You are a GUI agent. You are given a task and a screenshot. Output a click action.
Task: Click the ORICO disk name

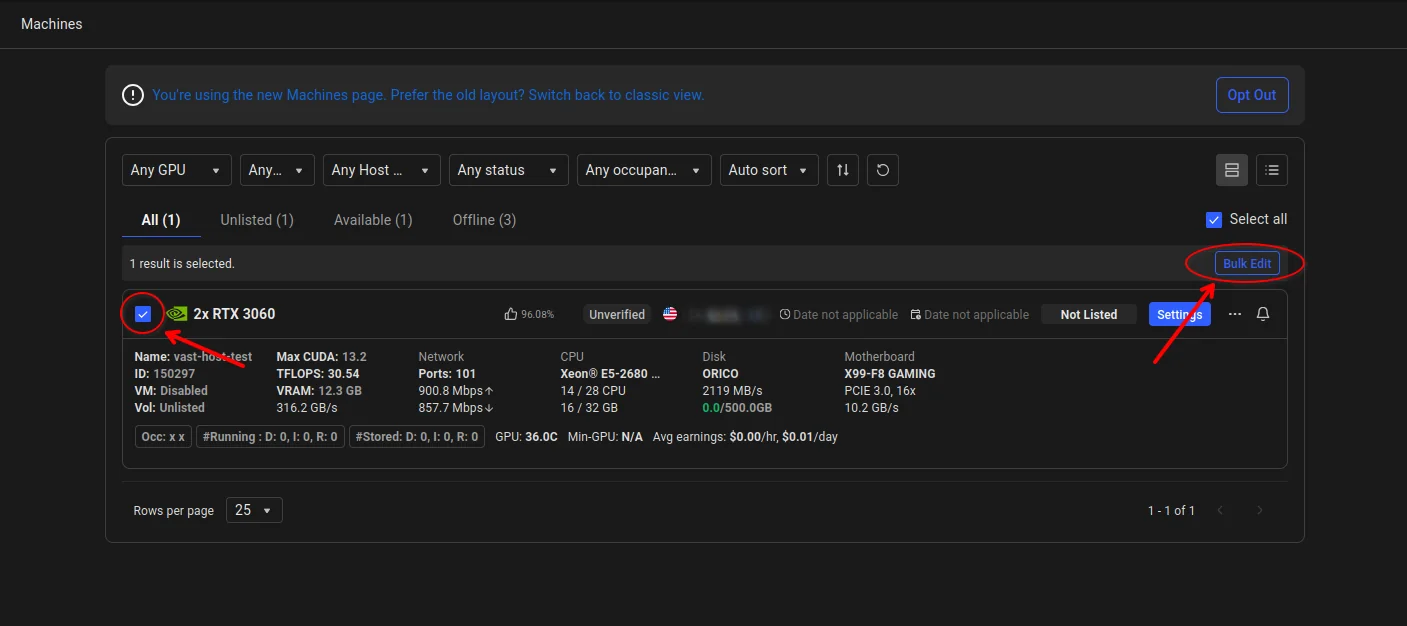[x=720, y=373]
